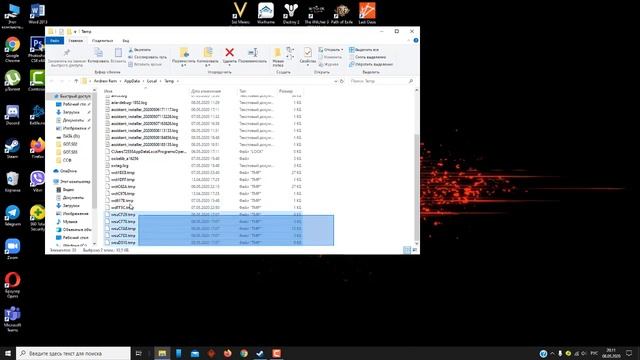Click Firefox icon in taskbar

(227, 353)
